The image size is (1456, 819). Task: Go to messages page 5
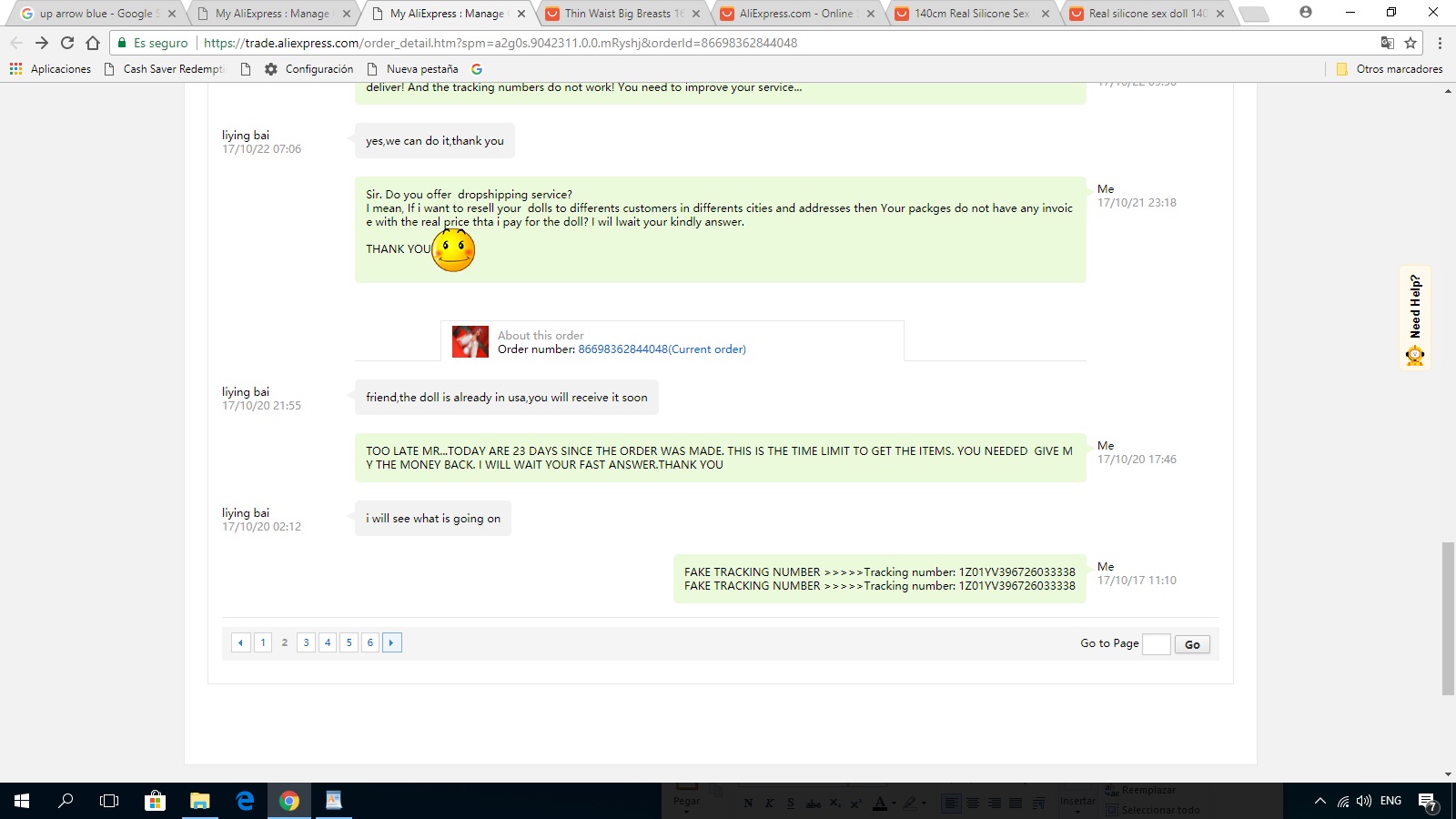(349, 642)
